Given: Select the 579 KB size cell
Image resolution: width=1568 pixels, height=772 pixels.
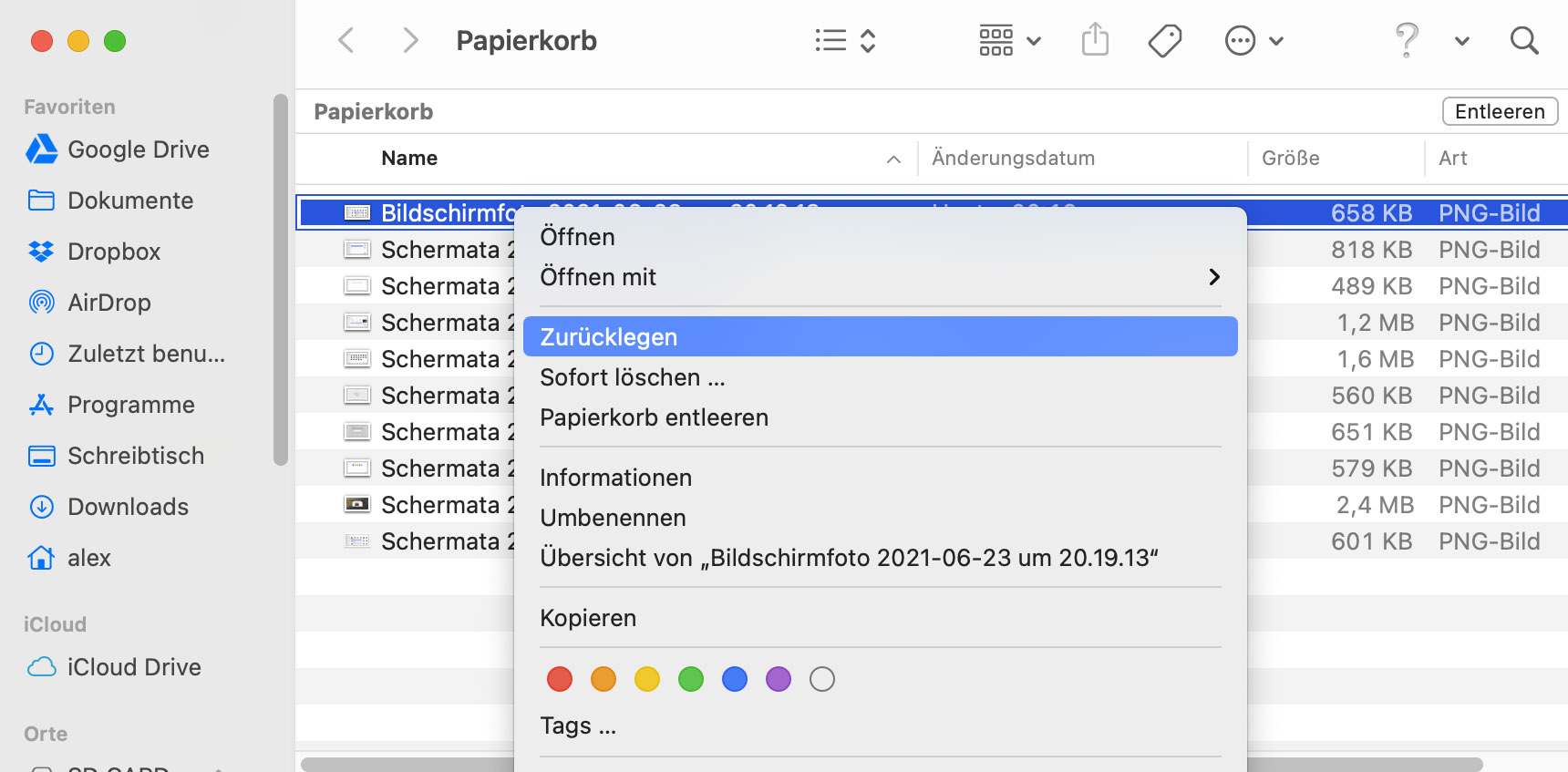Looking at the screenshot, I should 1371,468.
